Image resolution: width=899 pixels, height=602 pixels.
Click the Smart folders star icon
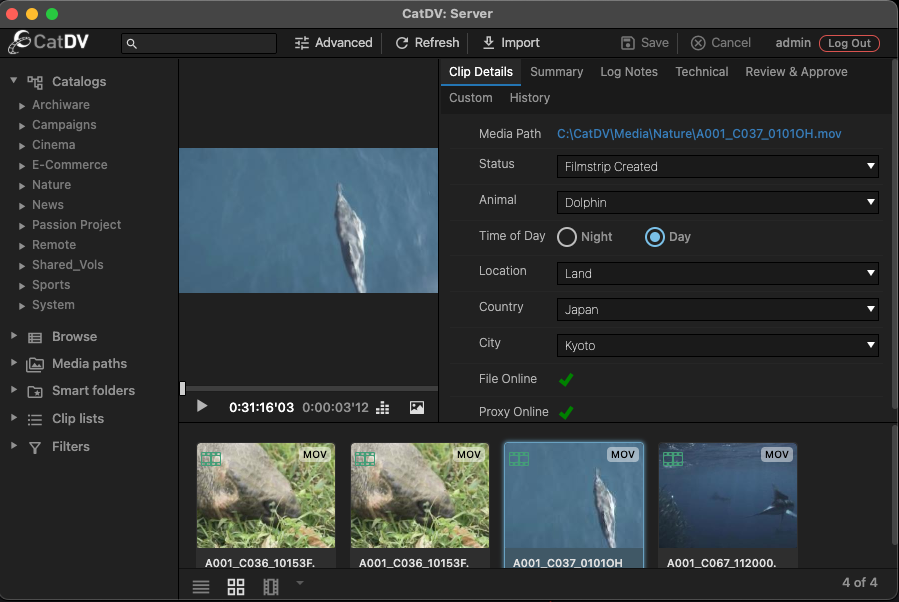(x=35, y=392)
